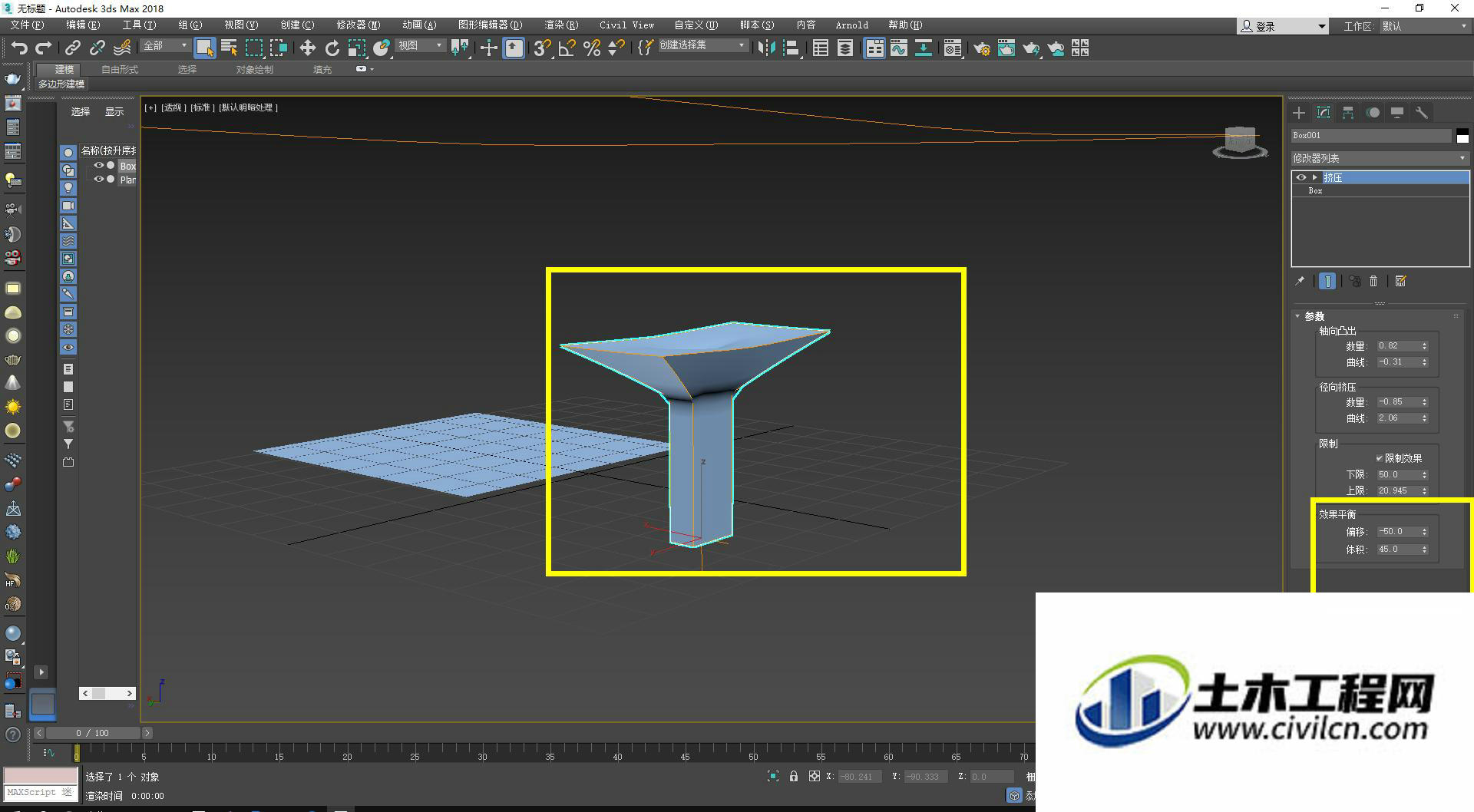Undo the last action

click(19, 48)
